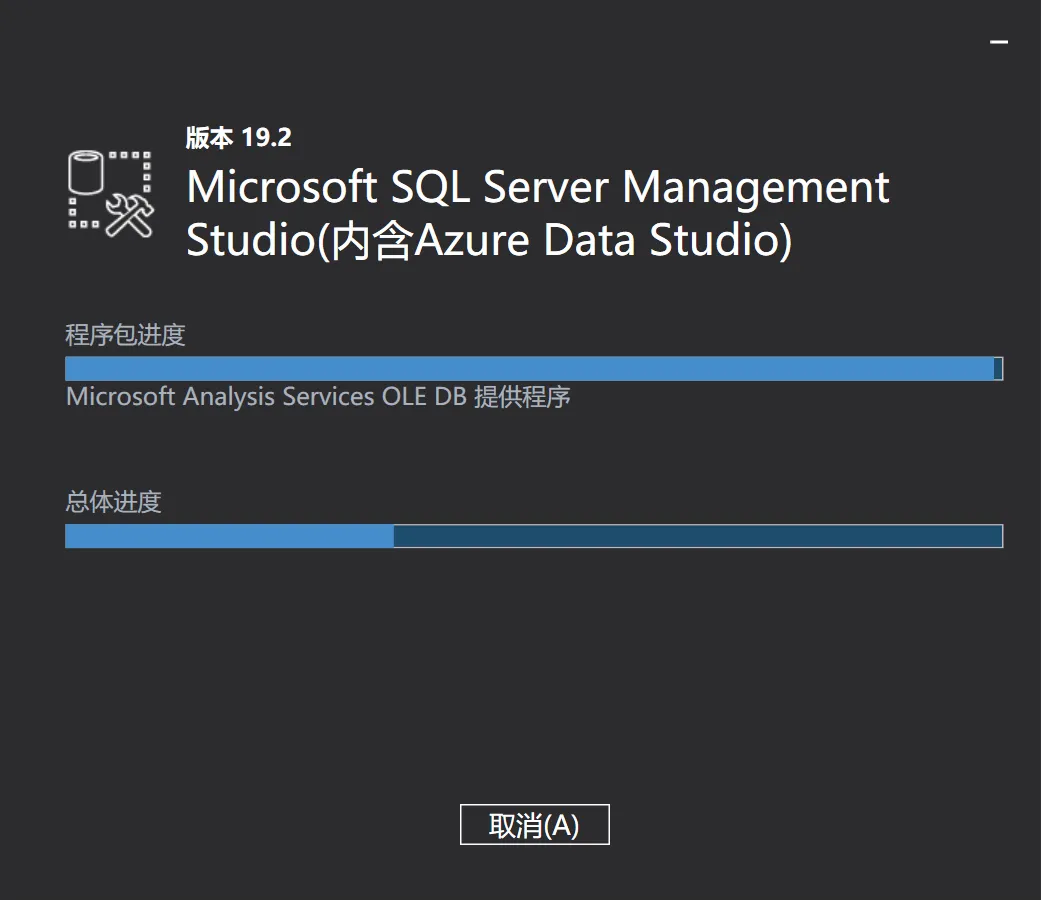Select the 版本 19.2 version label
This screenshot has width=1042, height=902.
coord(238,138)
